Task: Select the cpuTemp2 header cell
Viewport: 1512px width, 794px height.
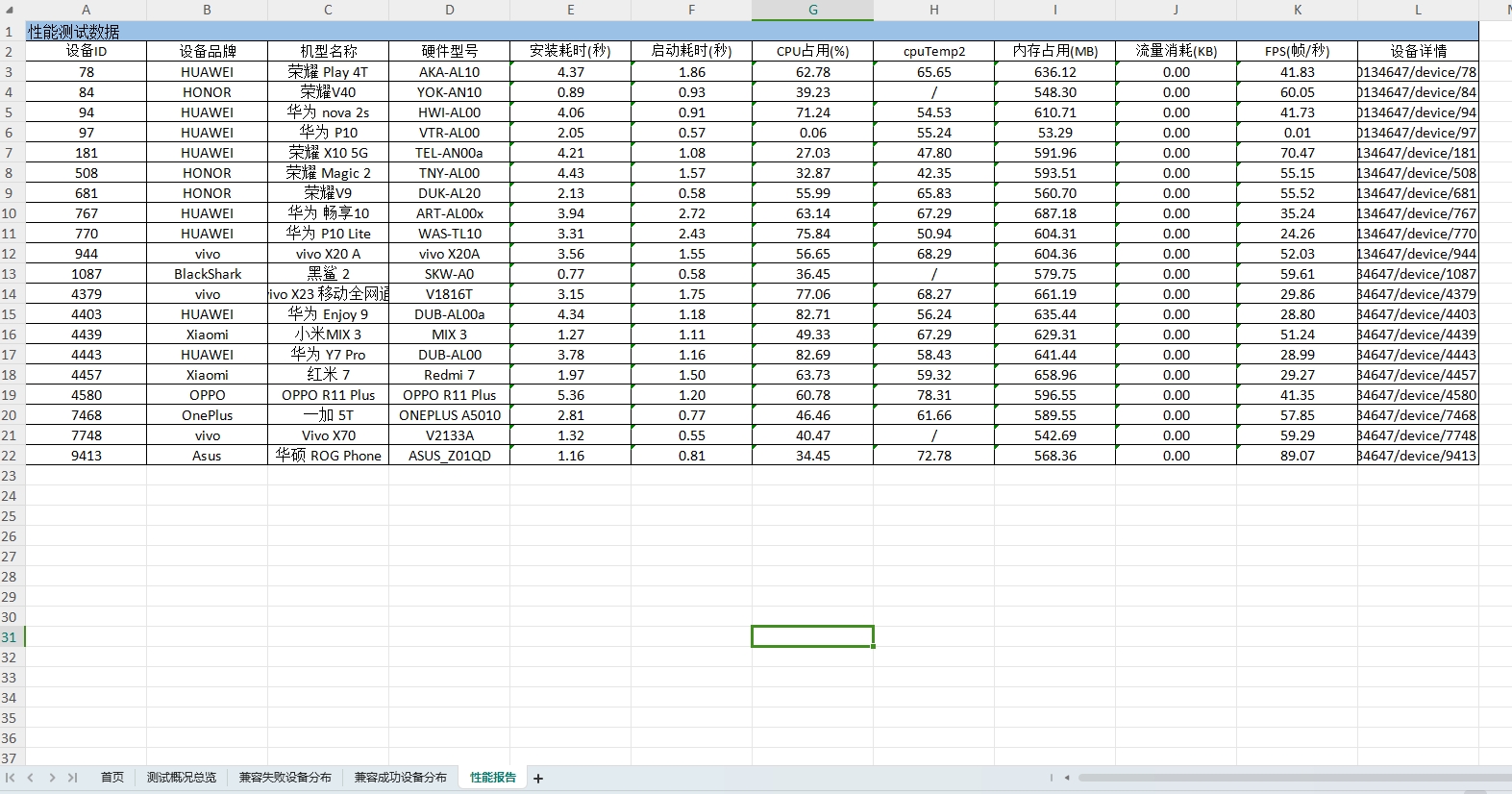Action: (x=933, y=51)
